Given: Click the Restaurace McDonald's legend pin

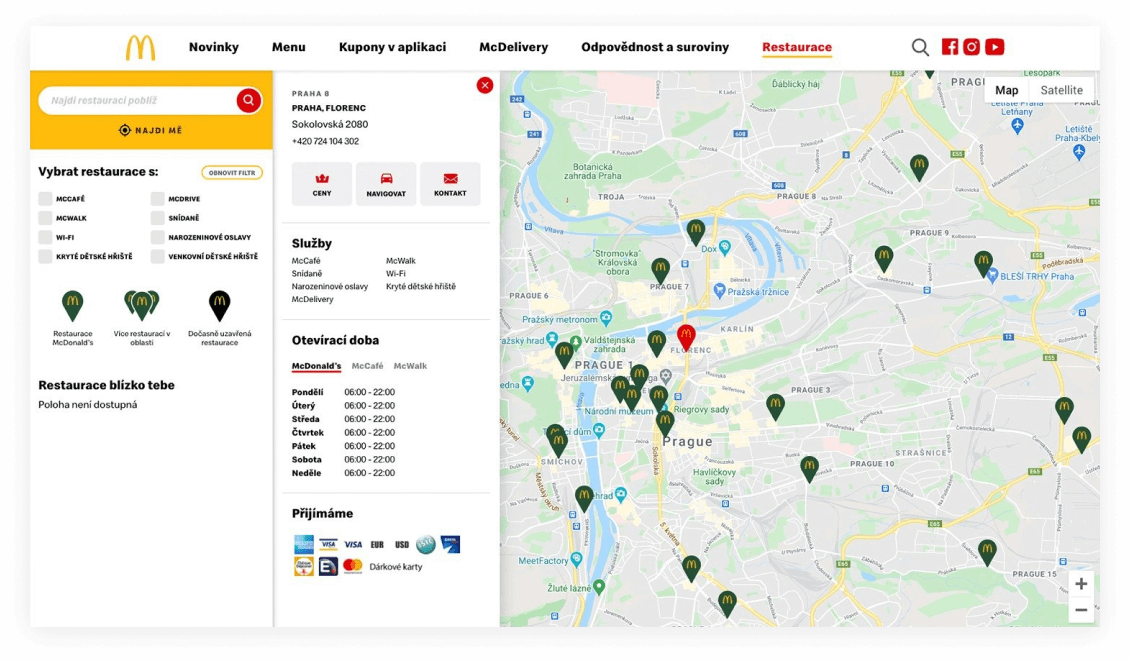Looking at the screenshot, I should (72, 306).
